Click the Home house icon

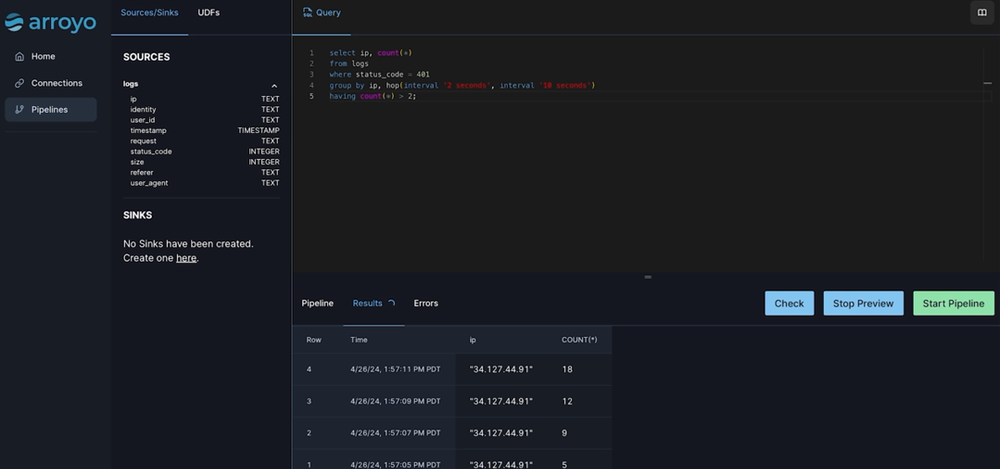(x=19, y=56)
